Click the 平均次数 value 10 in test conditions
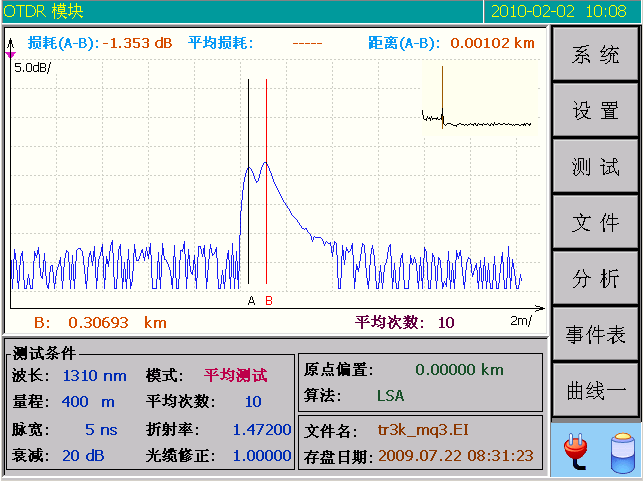This screenshot has height=481, width=643. (x=253, y=402)
